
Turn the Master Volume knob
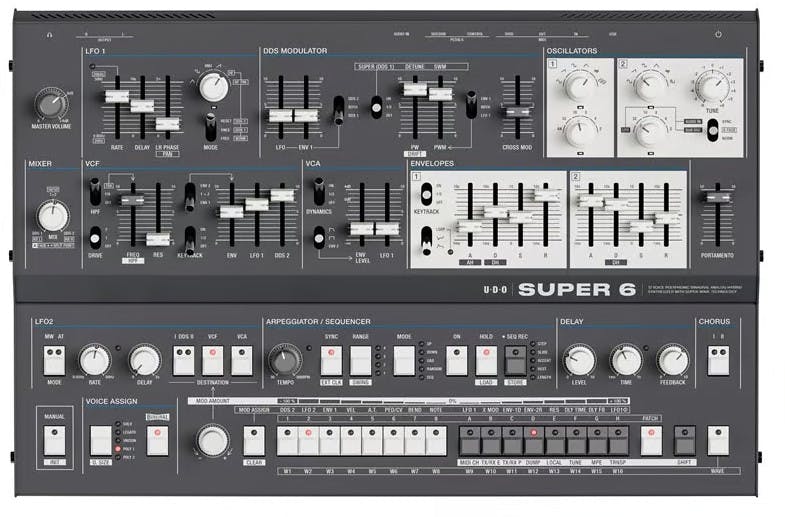pyautogui.click(x=51, y=104)
